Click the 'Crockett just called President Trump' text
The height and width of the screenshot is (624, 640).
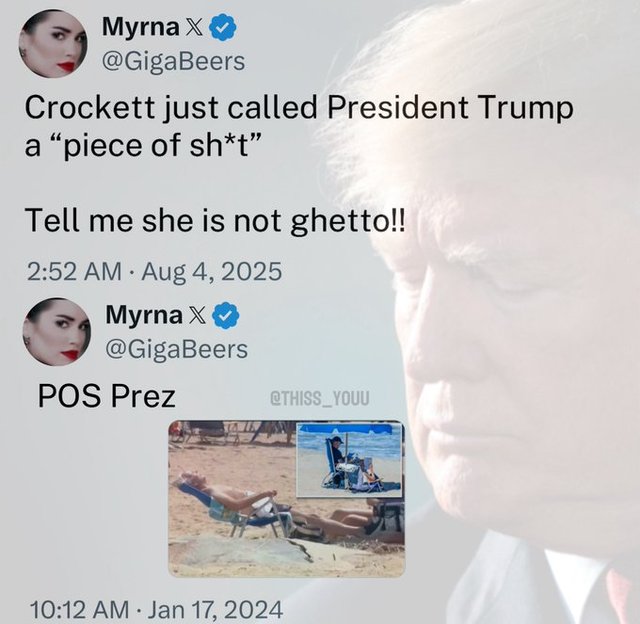[299, 108]
